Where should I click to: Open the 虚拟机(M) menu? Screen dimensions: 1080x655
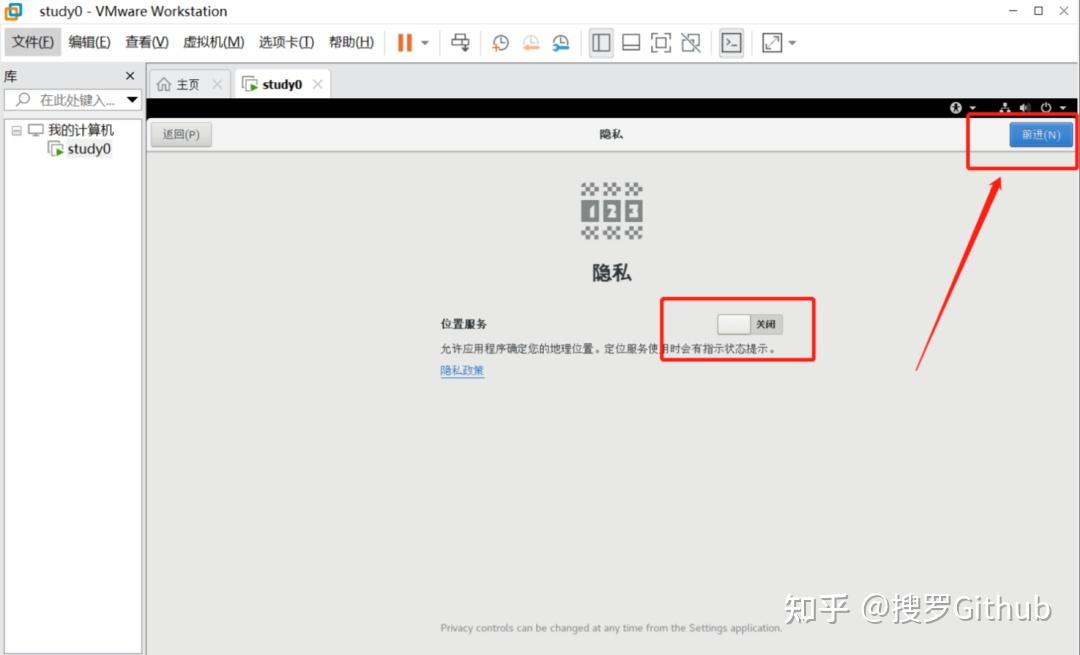tap(214, 42)
